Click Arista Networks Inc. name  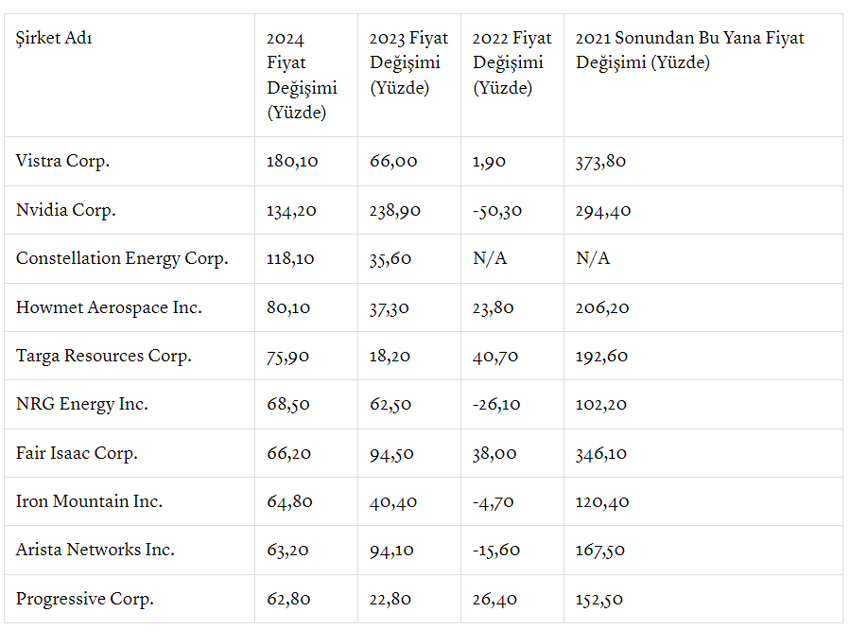click(95, 550)
